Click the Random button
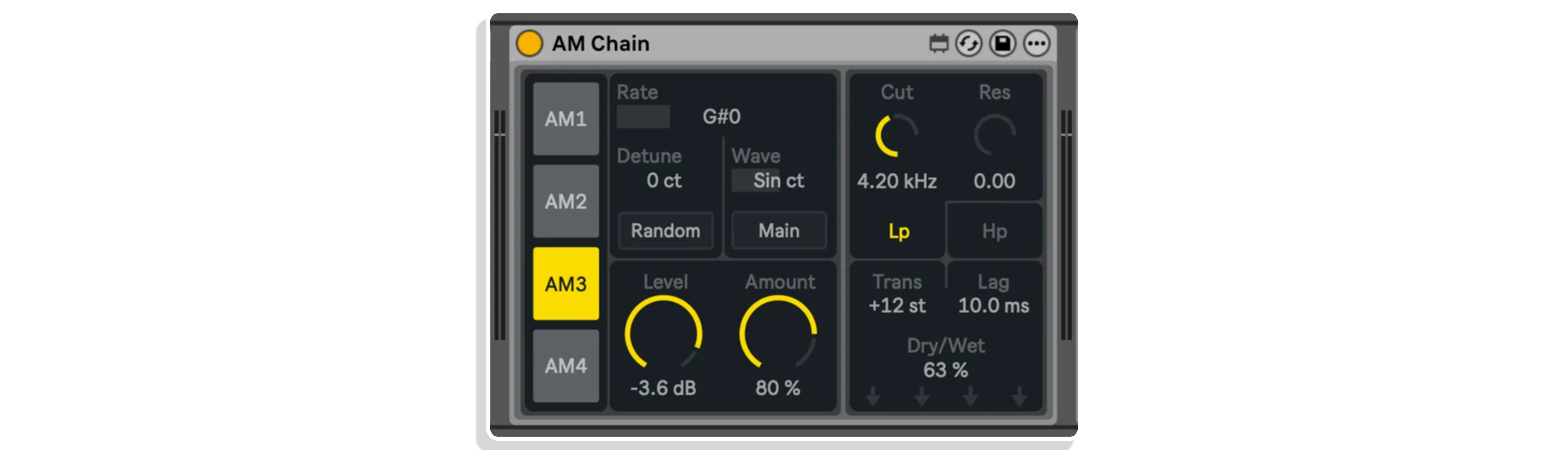 [x=666, y=230]
